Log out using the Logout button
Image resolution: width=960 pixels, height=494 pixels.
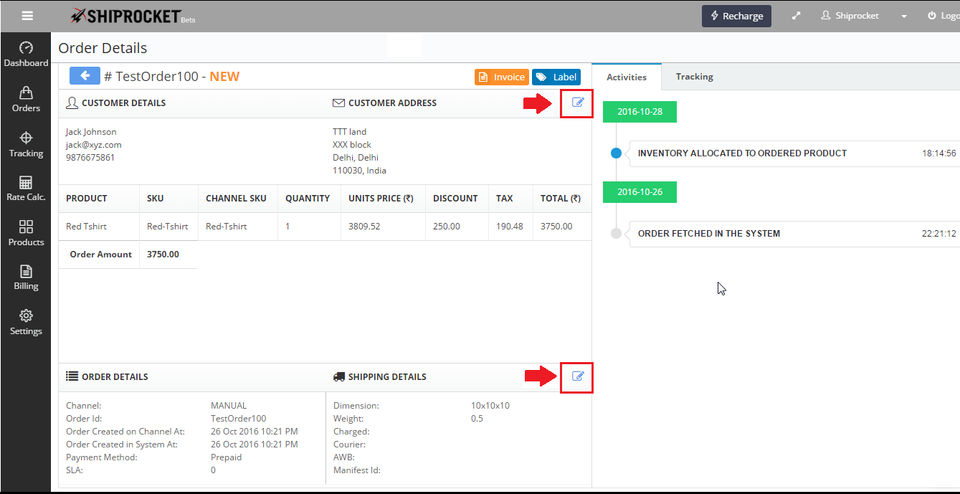click(x=943, y=16)
